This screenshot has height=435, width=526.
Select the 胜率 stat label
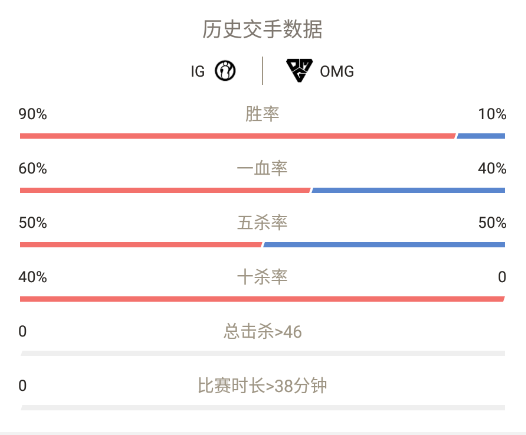coord(262,114)
